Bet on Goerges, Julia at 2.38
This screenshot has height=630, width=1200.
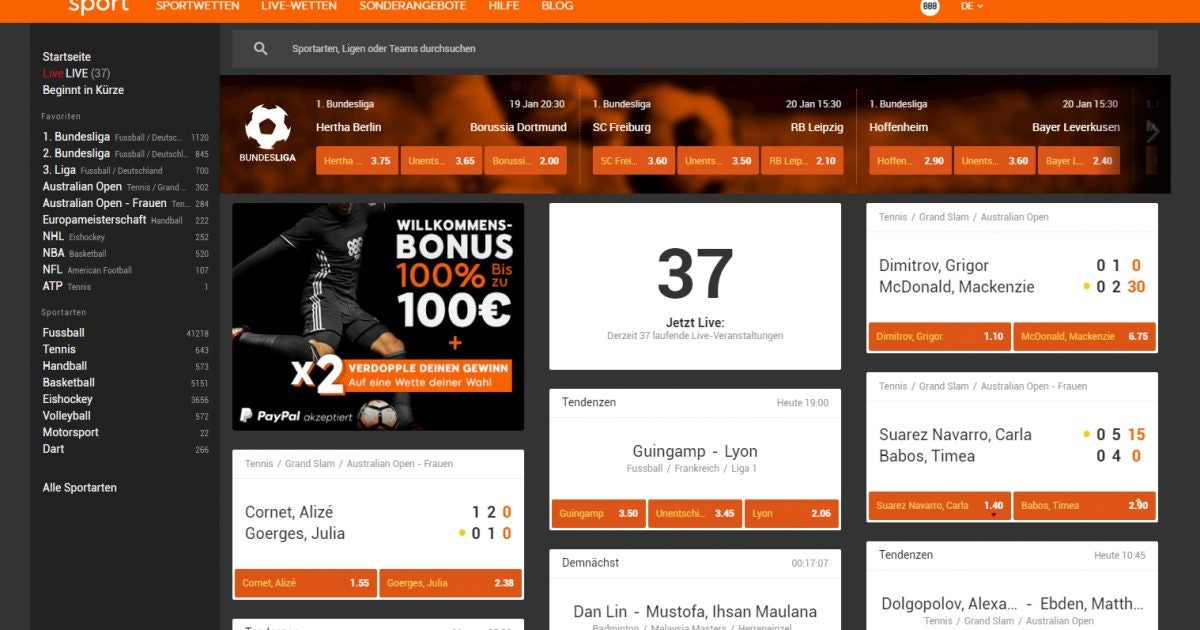(x=451, y=583)
